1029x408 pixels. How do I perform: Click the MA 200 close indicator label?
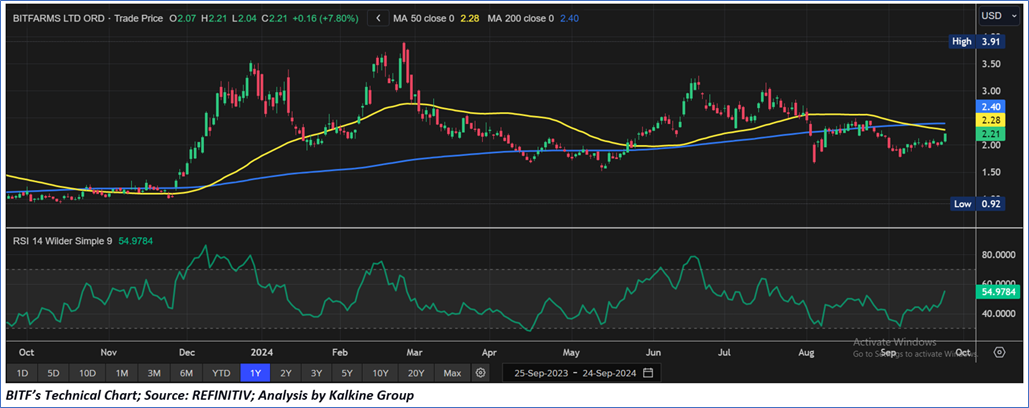point(543,17)
